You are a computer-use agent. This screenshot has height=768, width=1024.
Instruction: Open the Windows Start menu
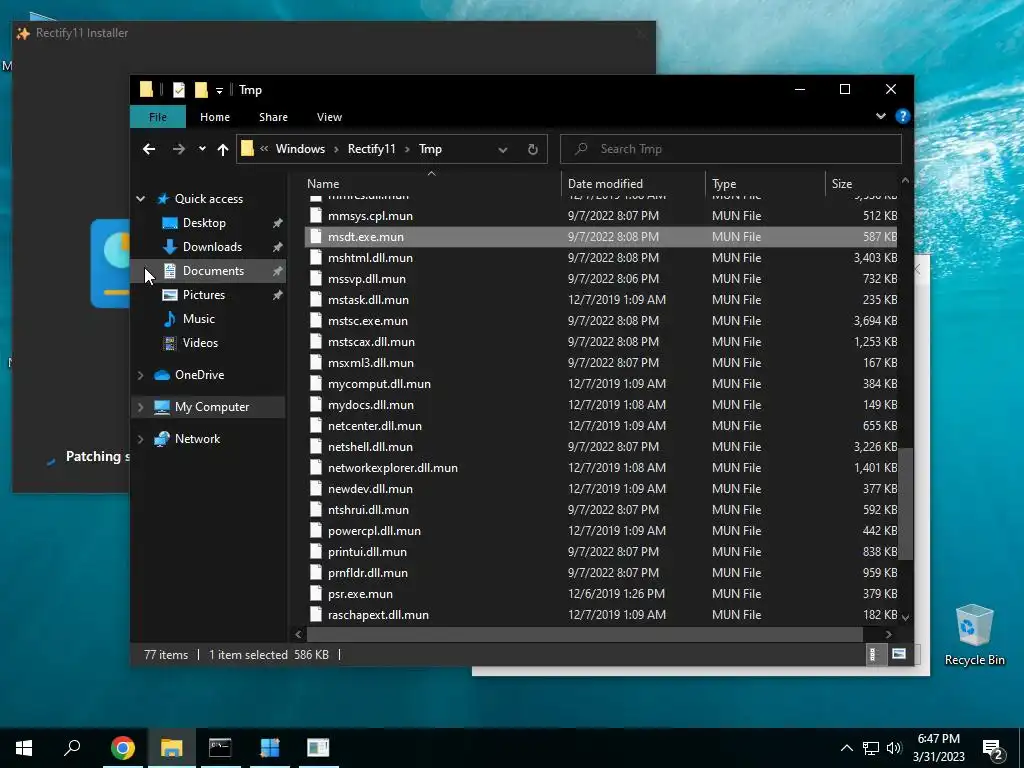point(24,748)
